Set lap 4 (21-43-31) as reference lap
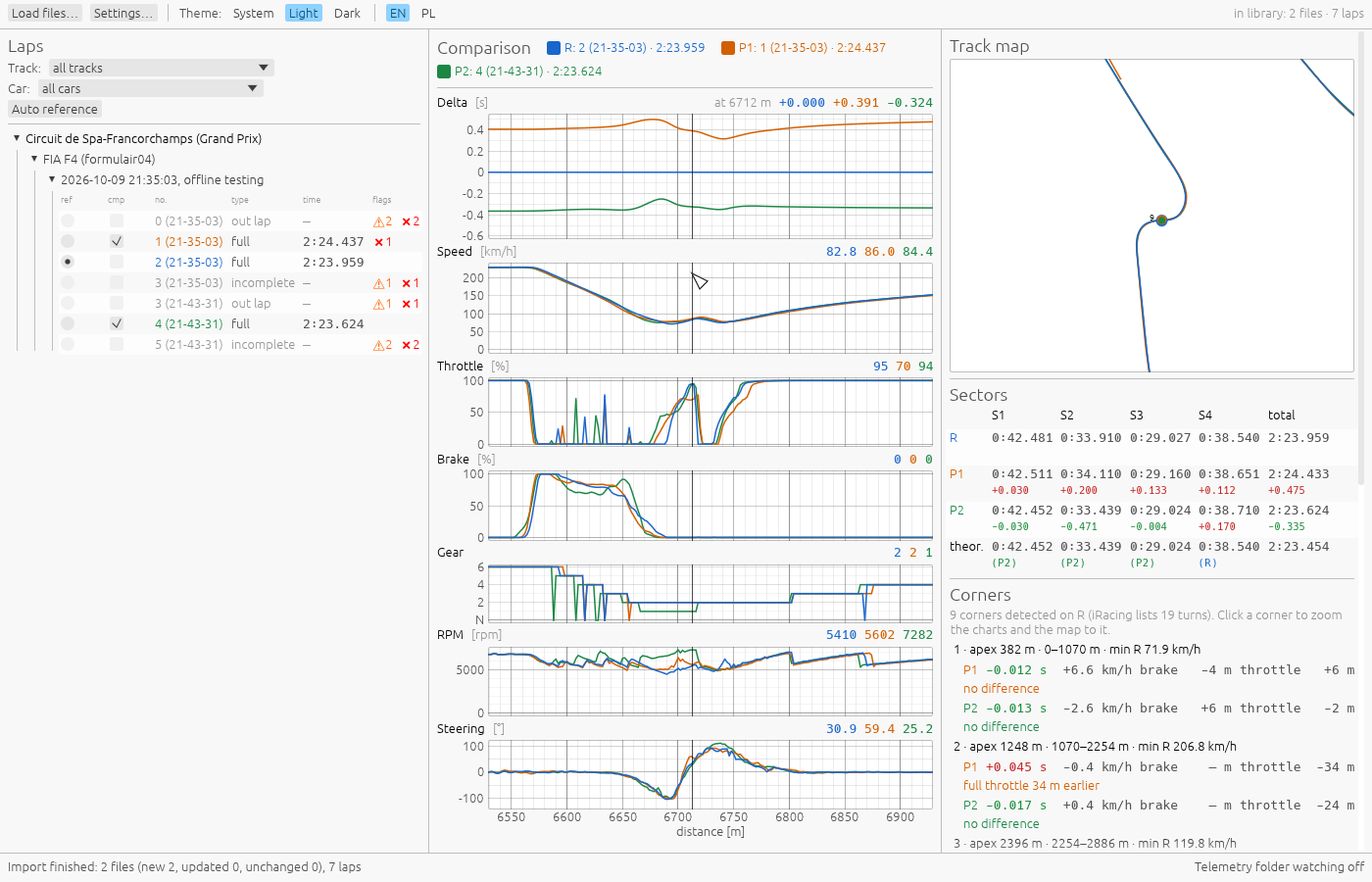This screenshot has height=882, width=1372. click(x=68, y=323)
